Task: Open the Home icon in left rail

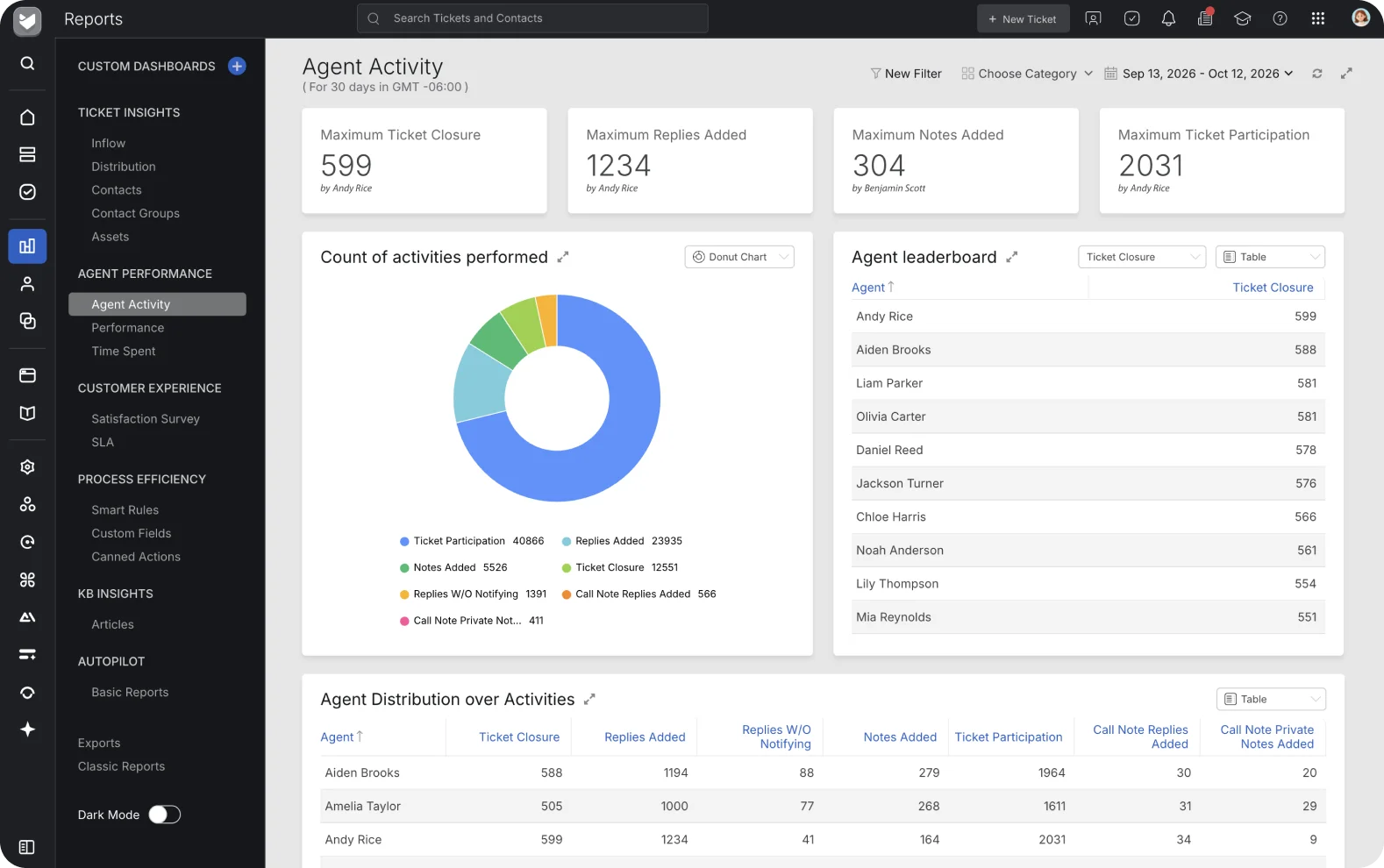Action: [27, 117]
